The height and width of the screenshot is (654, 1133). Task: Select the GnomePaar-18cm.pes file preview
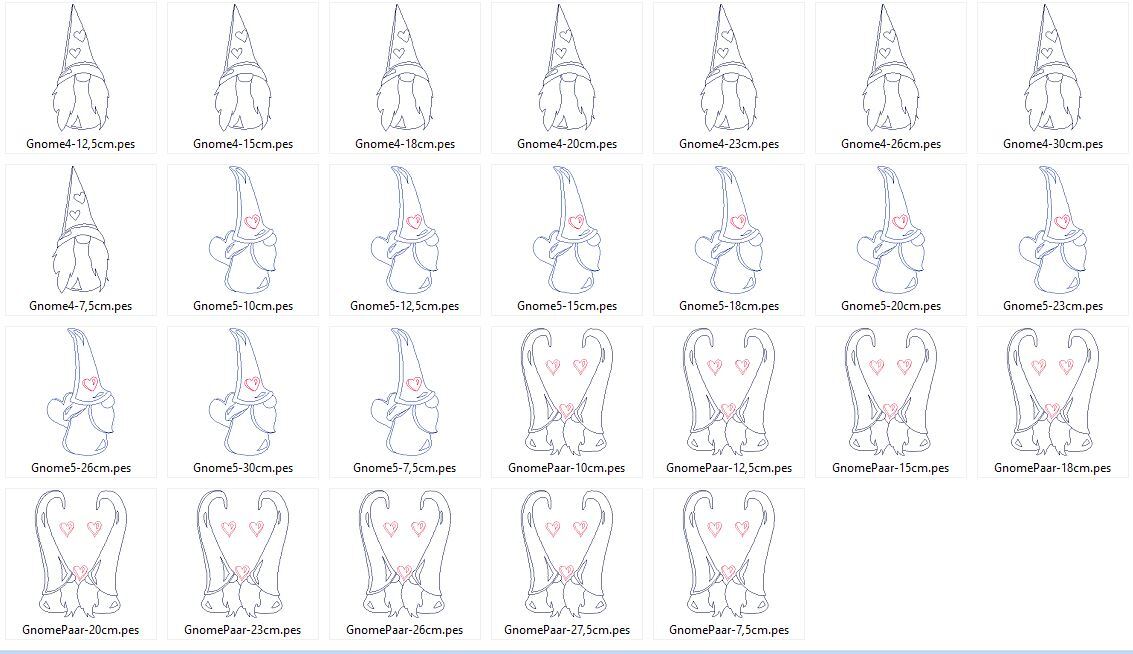(x=1053, y=394)
